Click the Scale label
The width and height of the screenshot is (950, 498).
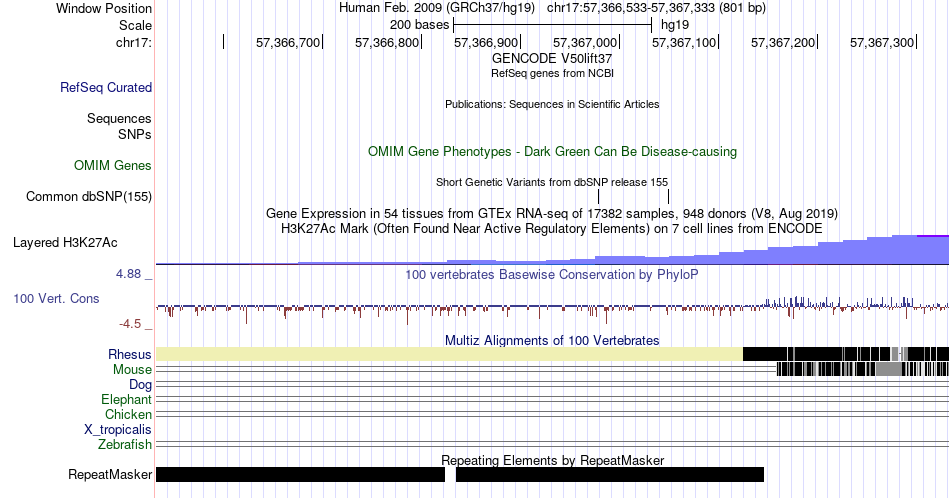tap(135, 25)
